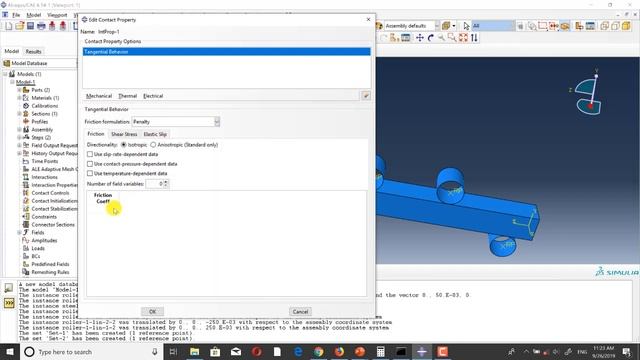Viewport: 640px width, 360px height.
Task: Expand the Materials (1) tree node
Action: (x=19, y=98)
